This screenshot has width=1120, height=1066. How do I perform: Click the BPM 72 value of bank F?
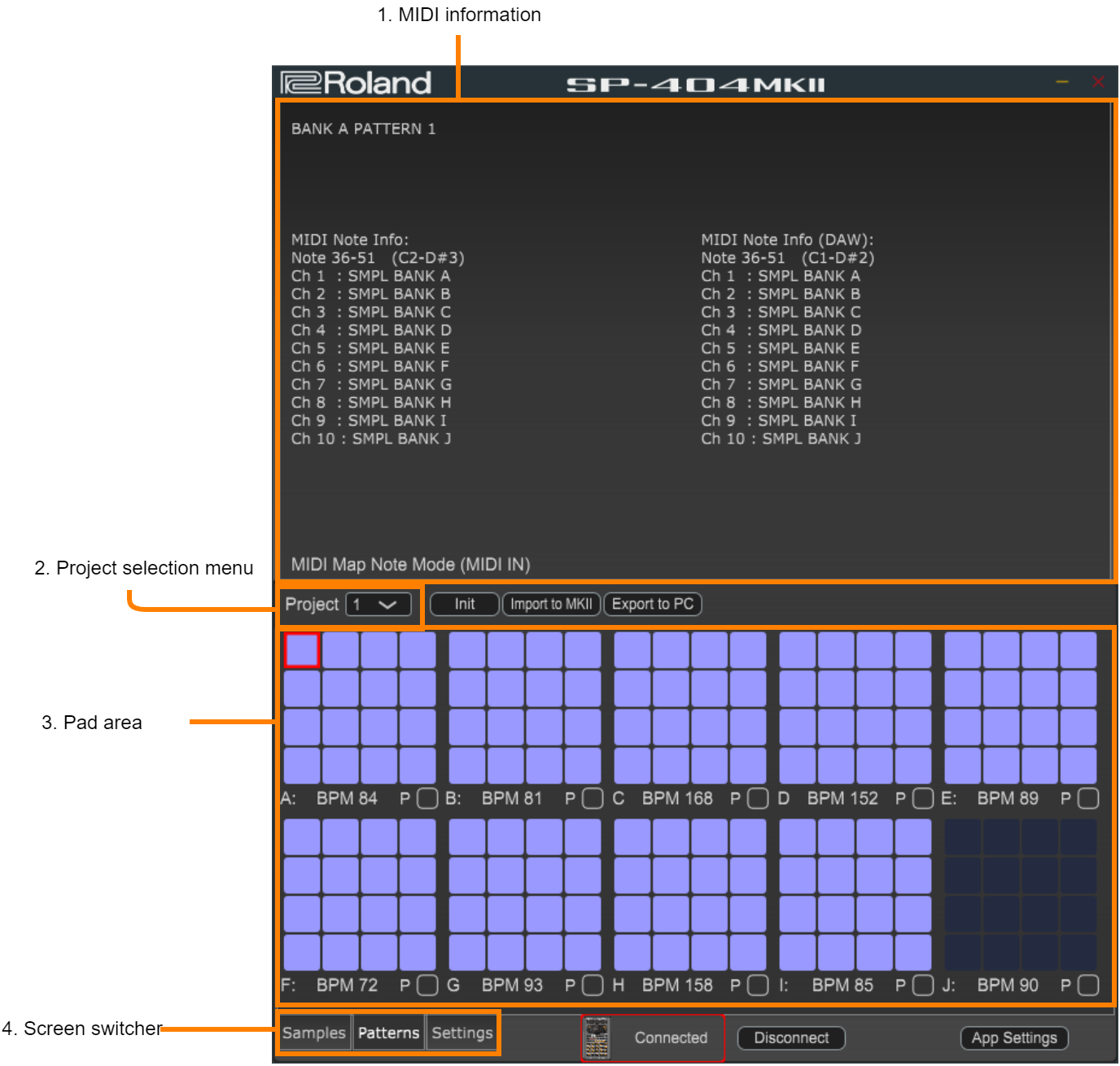347,985
